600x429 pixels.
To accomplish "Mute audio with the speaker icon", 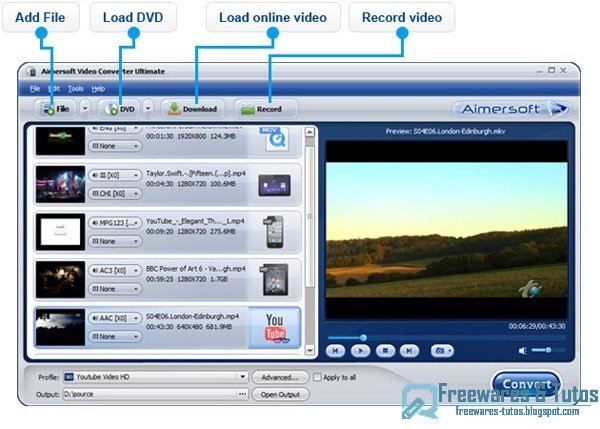I will coord(523,351).
